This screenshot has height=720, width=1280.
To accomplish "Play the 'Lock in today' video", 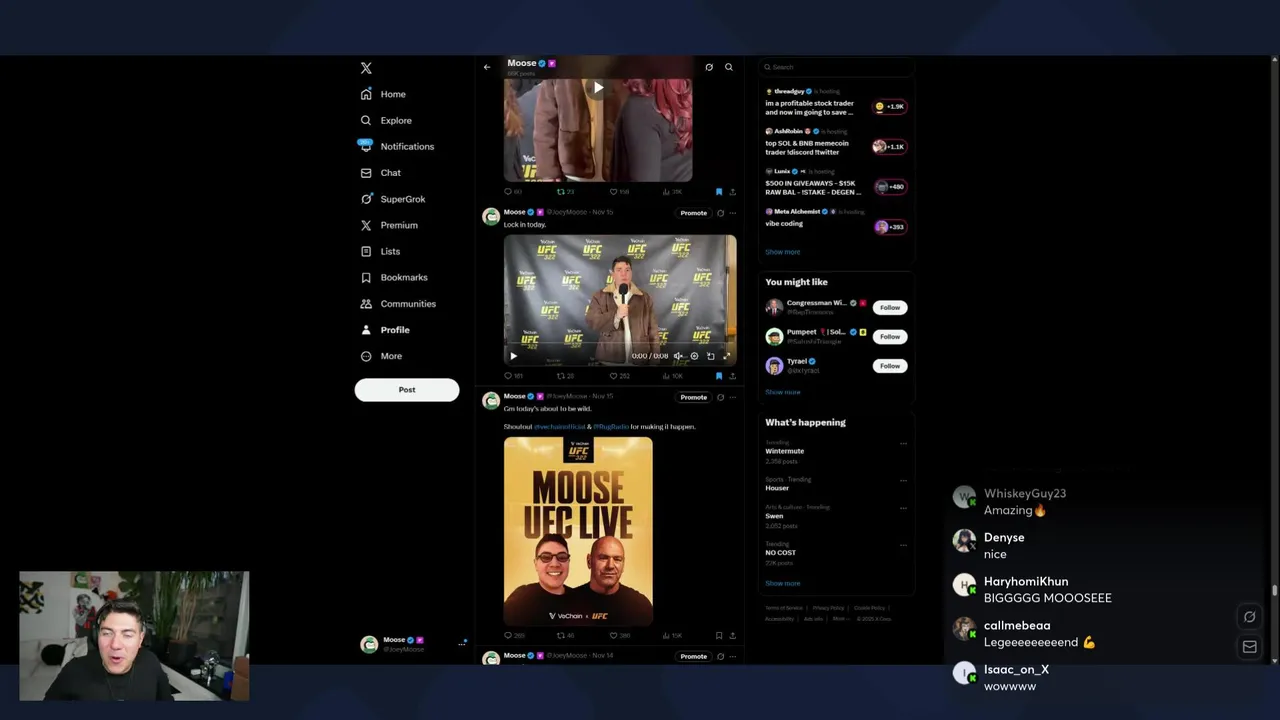I will 514,356.
